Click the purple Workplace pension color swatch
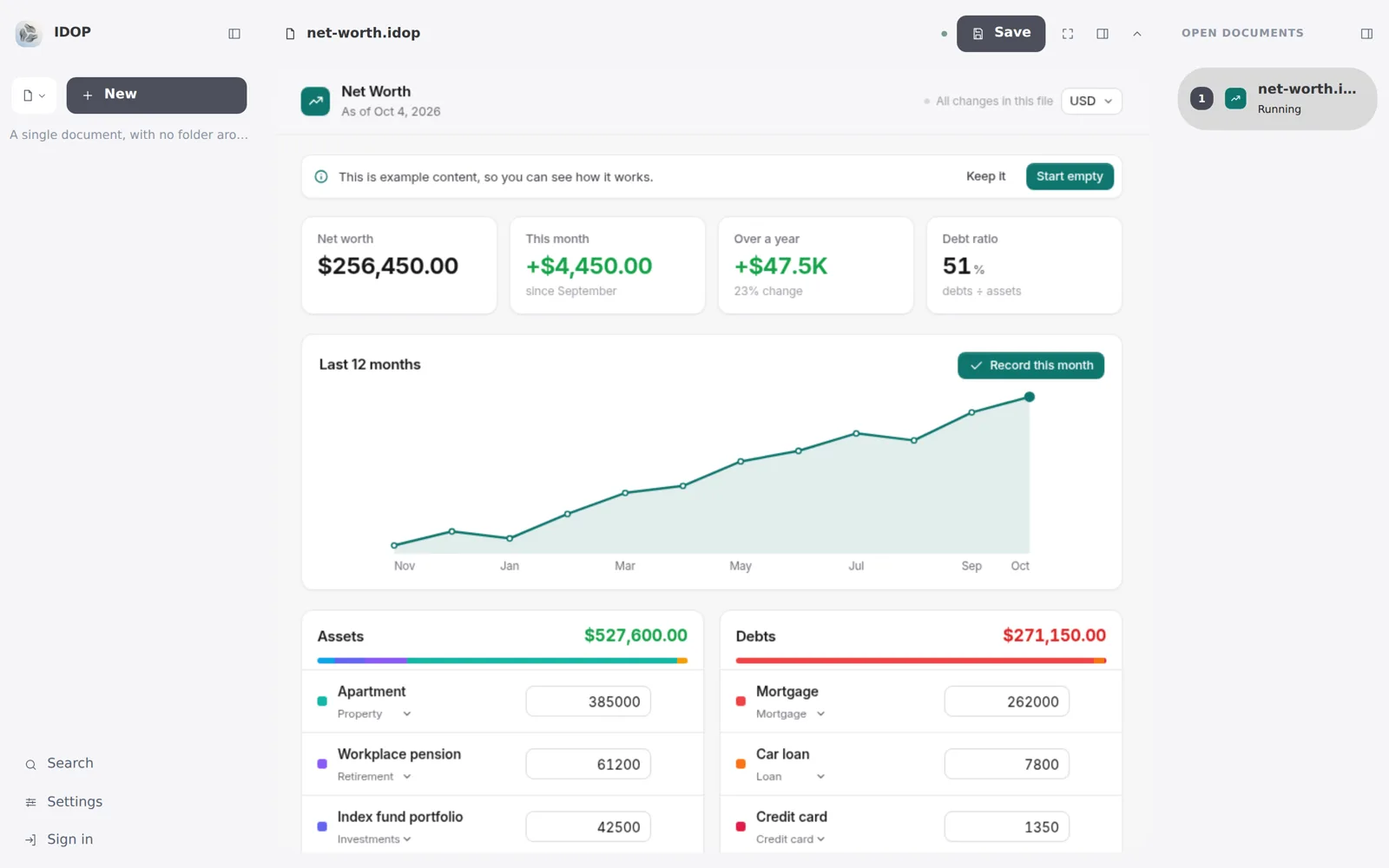 (322, 764)
